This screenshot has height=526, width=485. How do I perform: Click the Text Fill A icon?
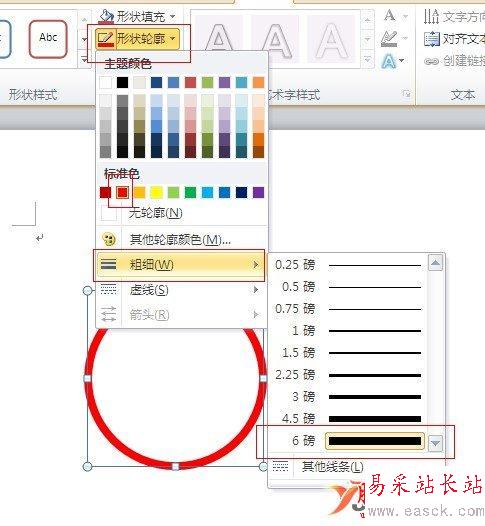(x=390, y=15)
